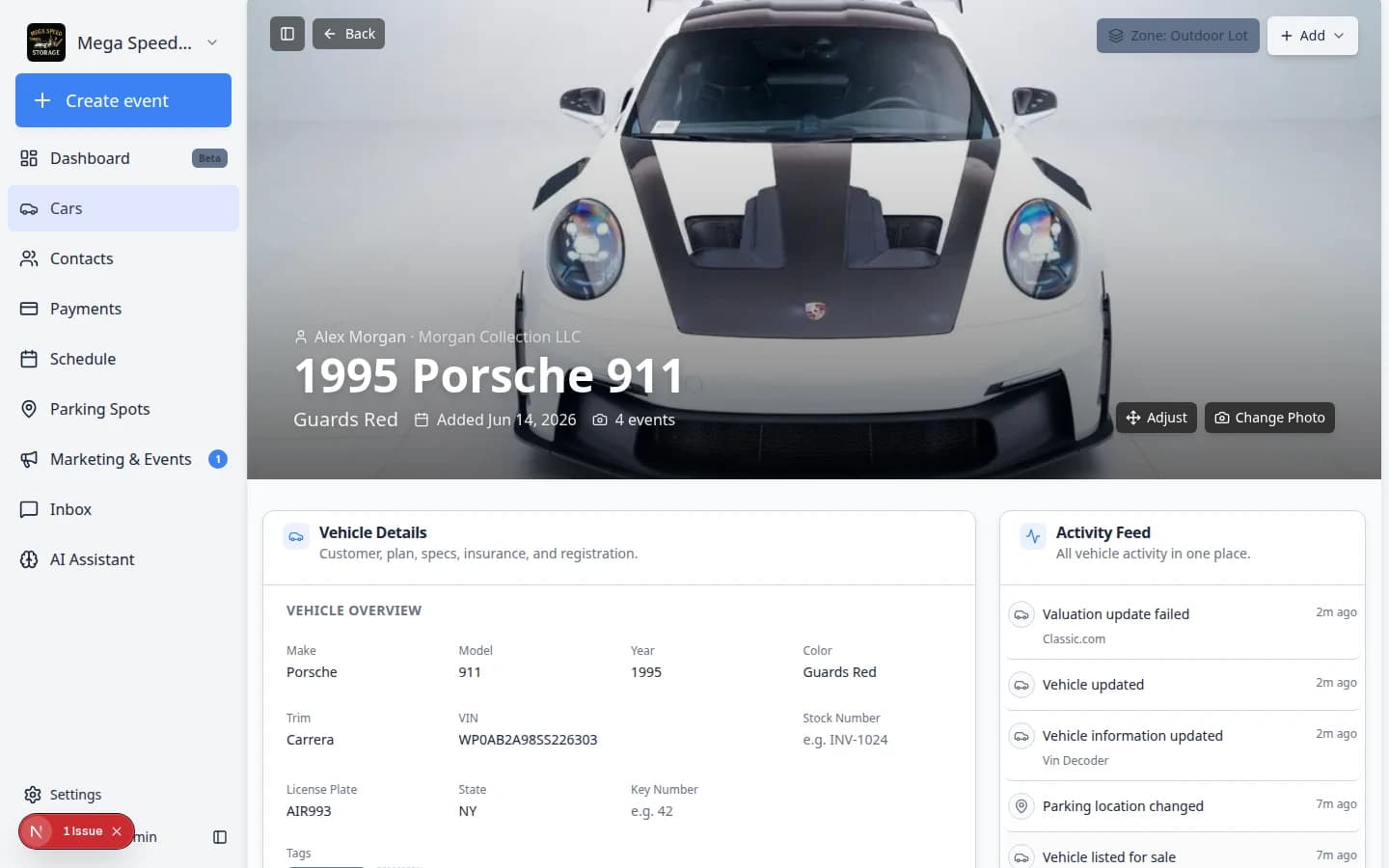Screen dimensions: 1389x868
Task: Click the Stock Number field
Action: [845, 740]
